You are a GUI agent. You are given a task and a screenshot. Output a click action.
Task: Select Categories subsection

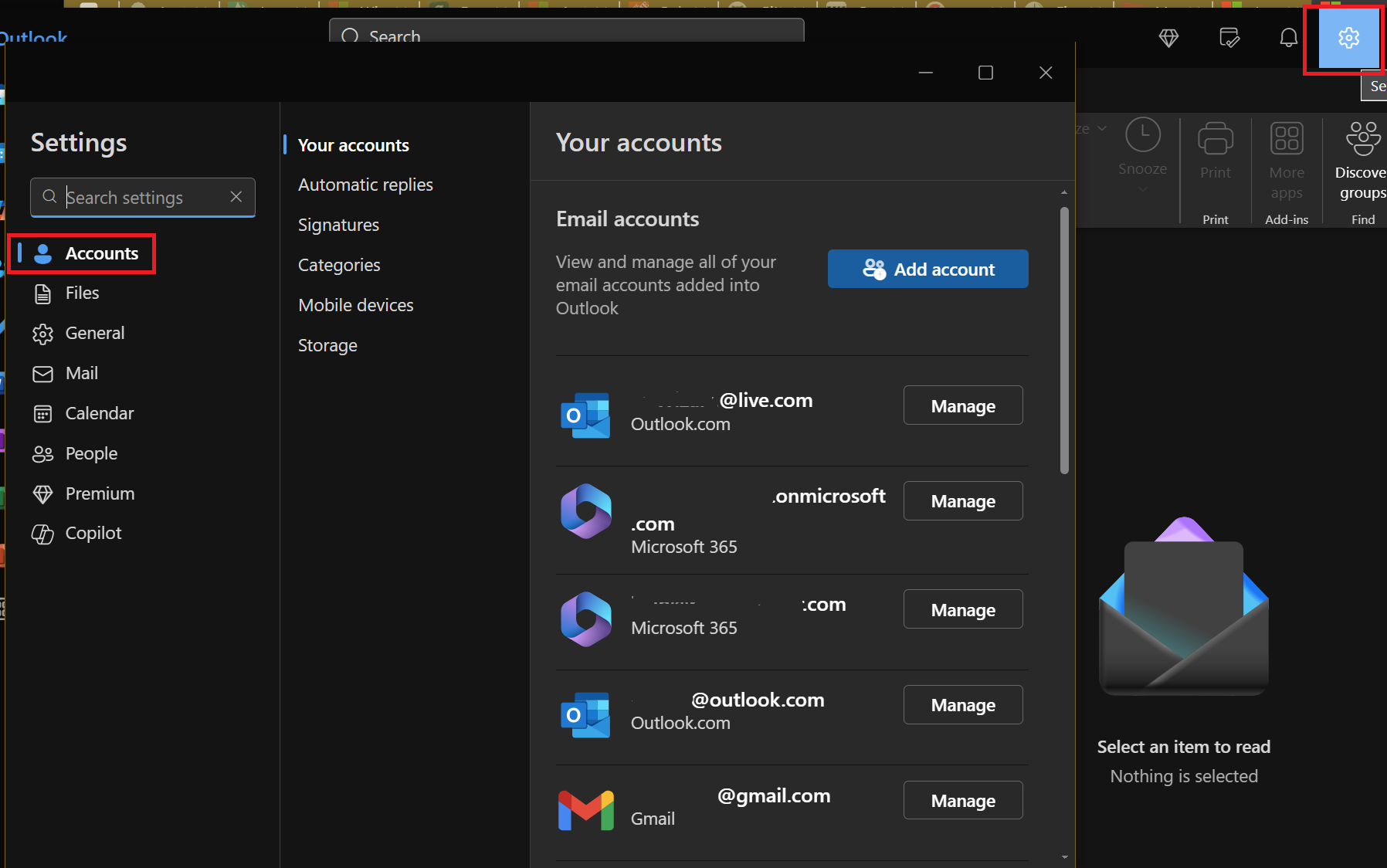click(x=339, y=265)
